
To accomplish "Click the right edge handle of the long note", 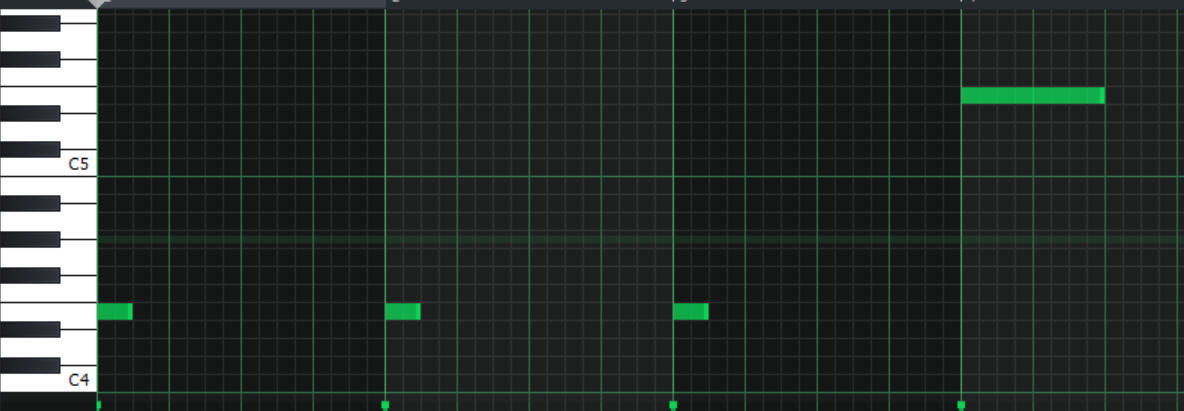I will [x=1102, y=96].
